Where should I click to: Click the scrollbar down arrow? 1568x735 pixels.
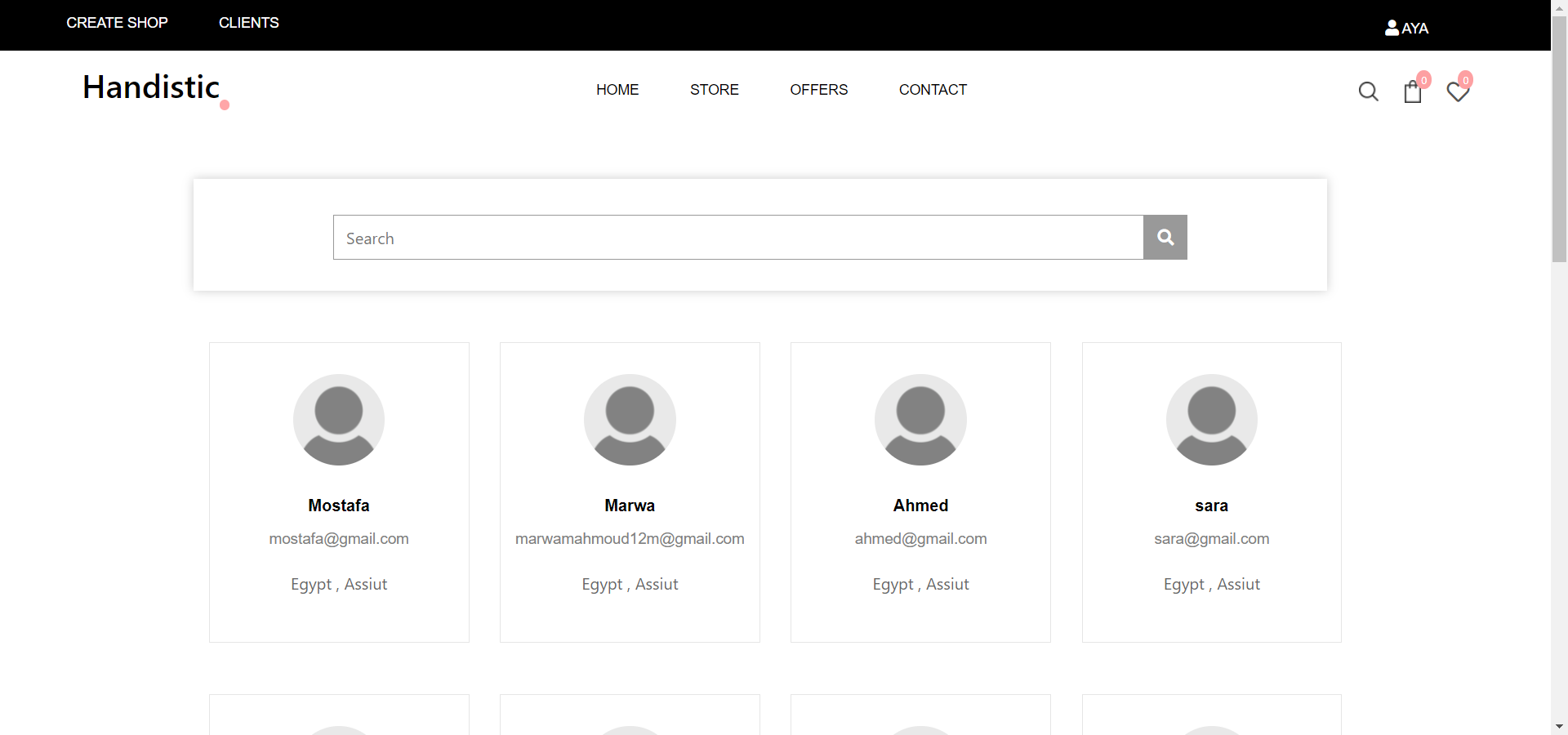[x=1560, y=727]
